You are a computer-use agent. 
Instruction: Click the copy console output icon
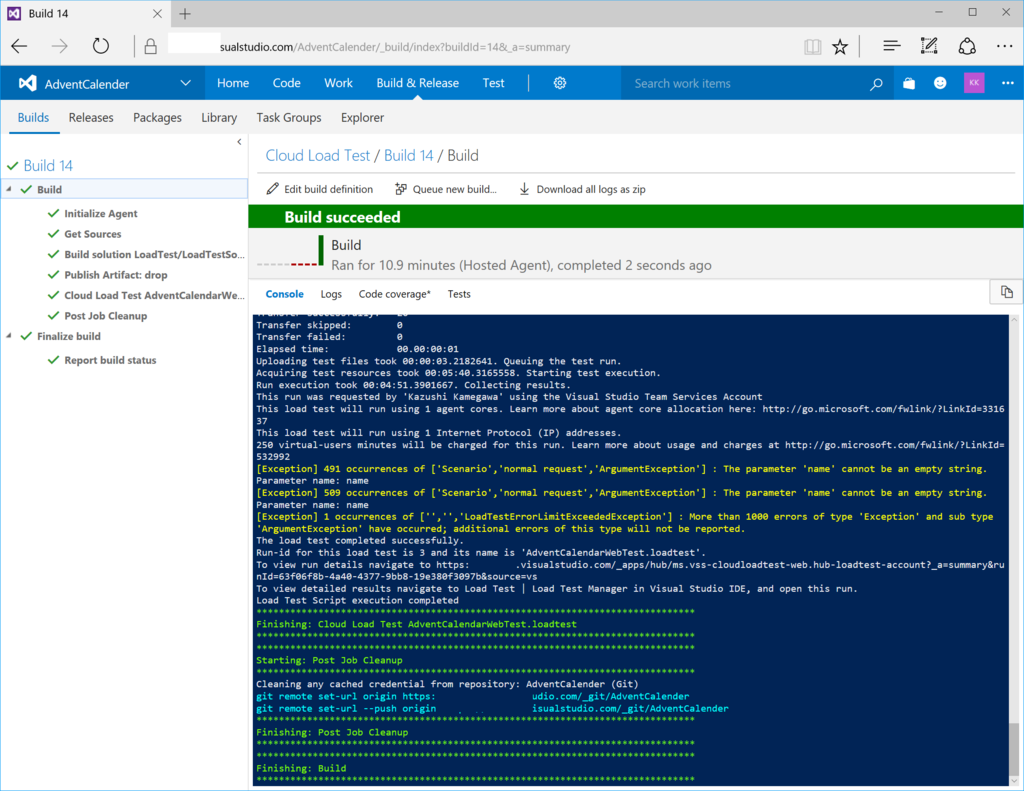(x=1006, y=292)
